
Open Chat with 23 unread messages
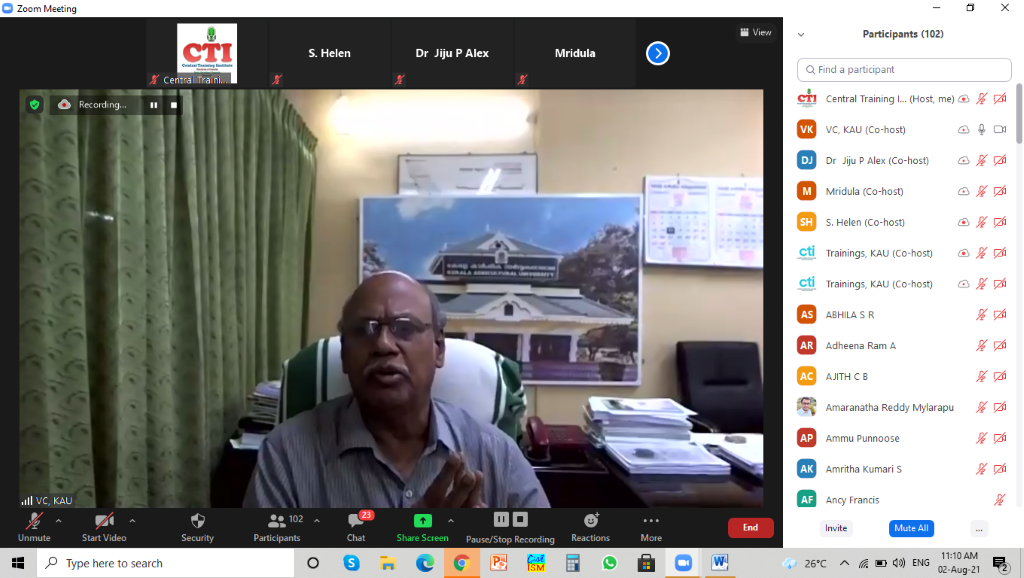coord(357,527)
